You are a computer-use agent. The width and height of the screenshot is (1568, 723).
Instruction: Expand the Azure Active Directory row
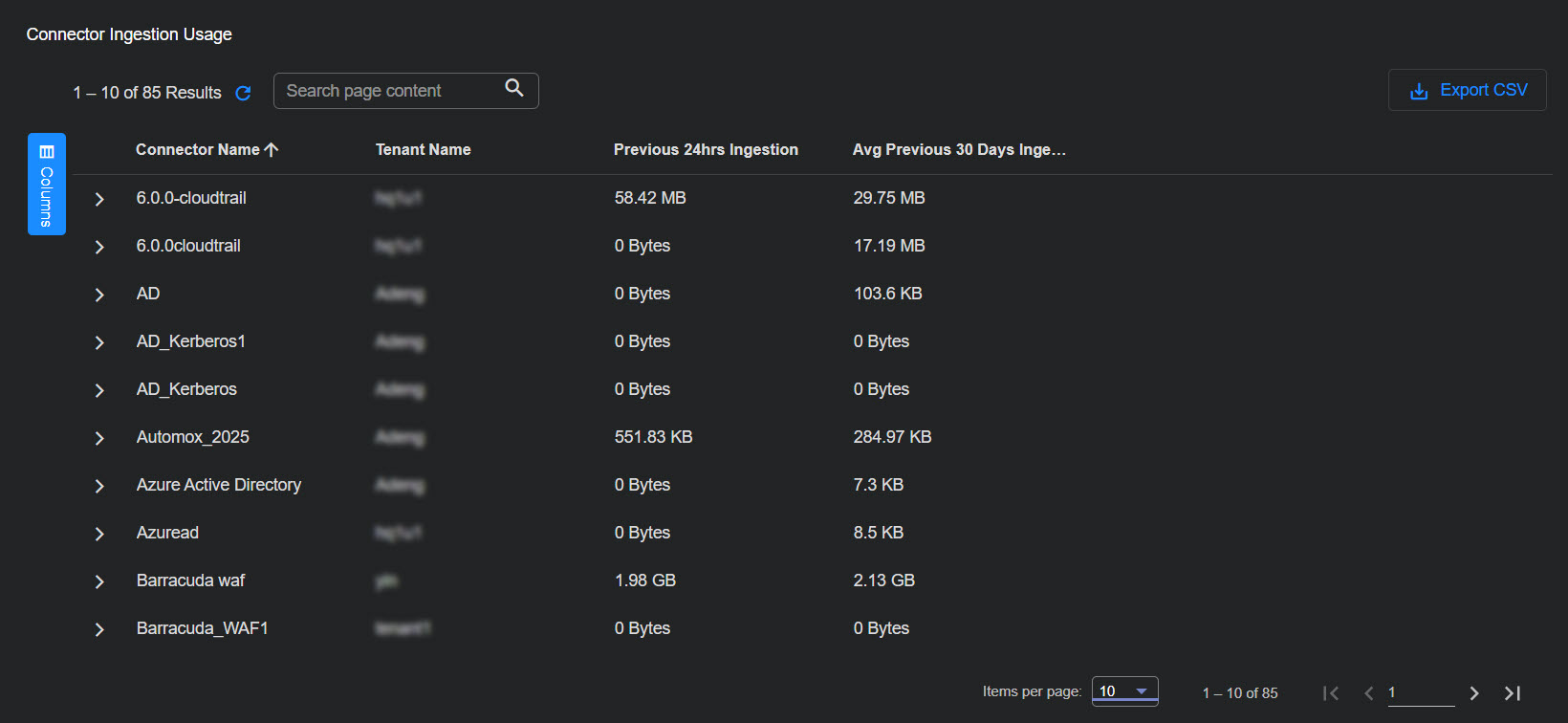coord(99,486)
